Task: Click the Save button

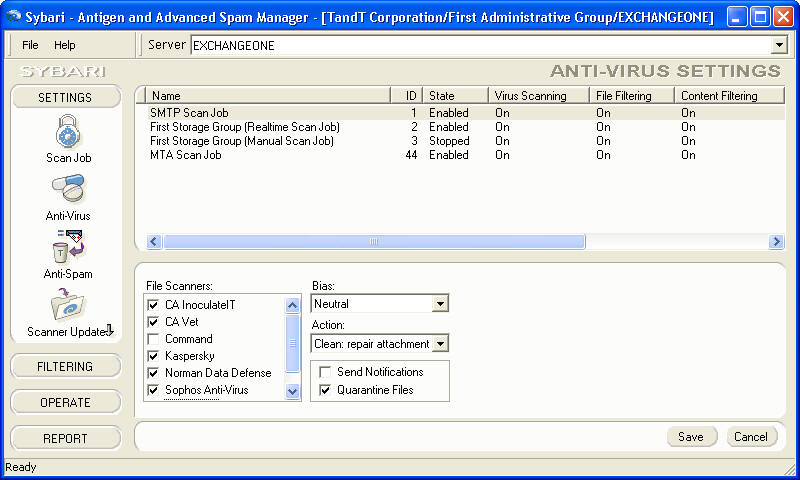Action: 691,437
